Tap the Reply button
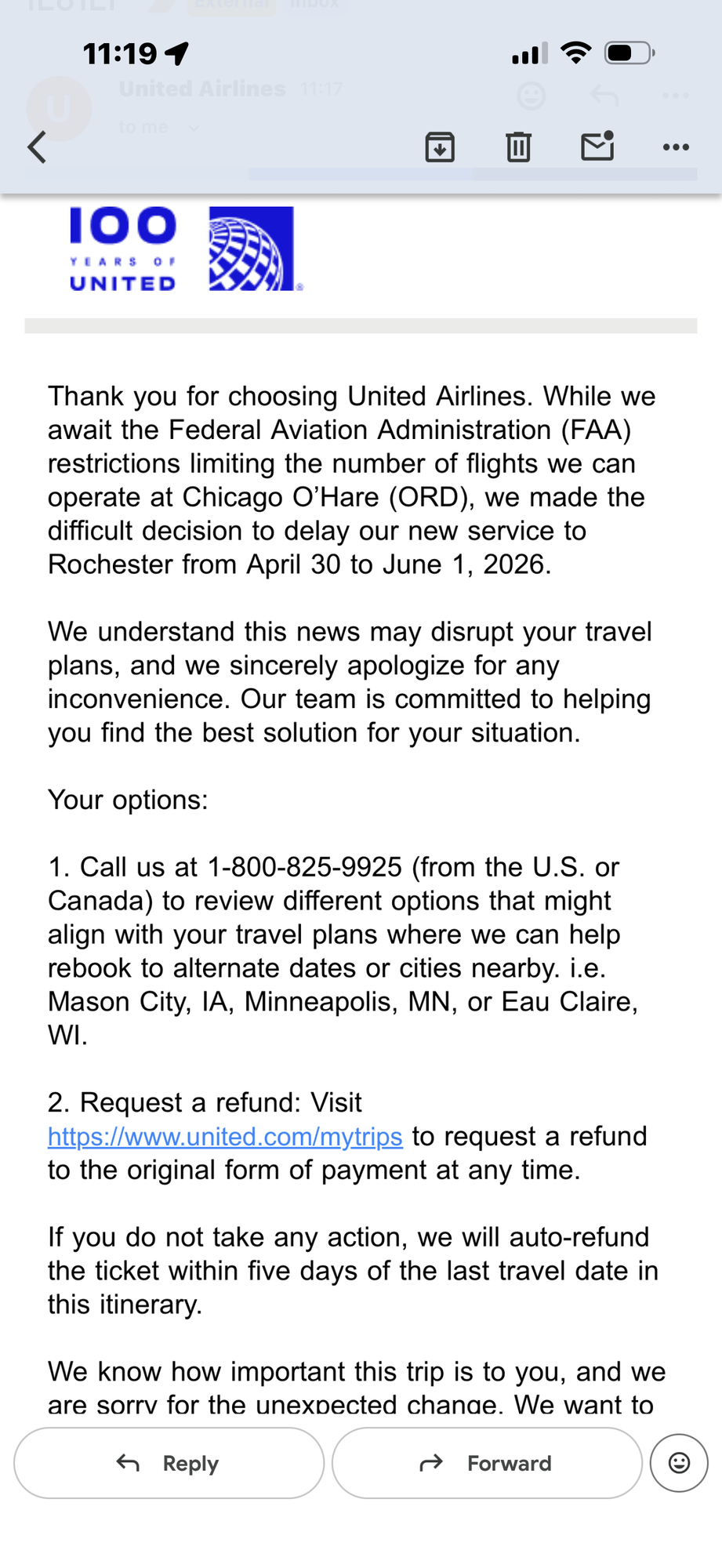Image resolution: width=722 pixels, height=1568 pixels. (x=169, y=1463)
